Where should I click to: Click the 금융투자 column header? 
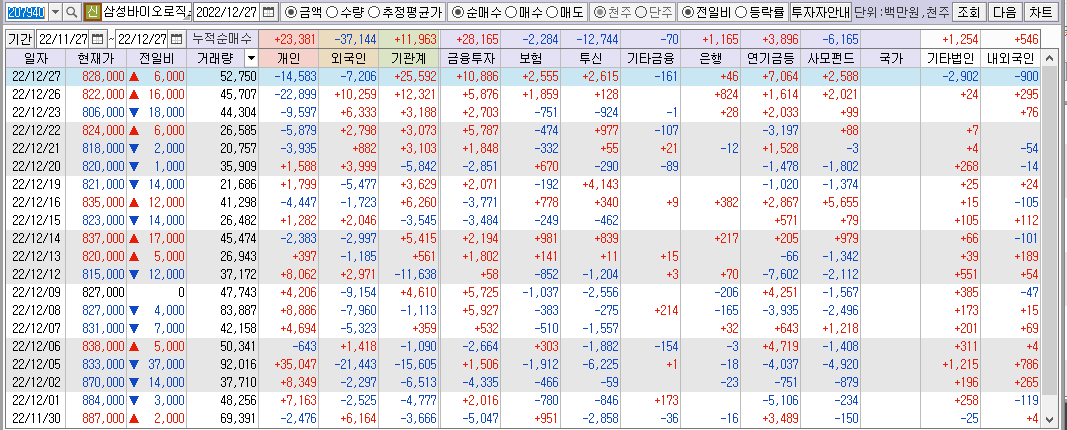coord(470,59)
